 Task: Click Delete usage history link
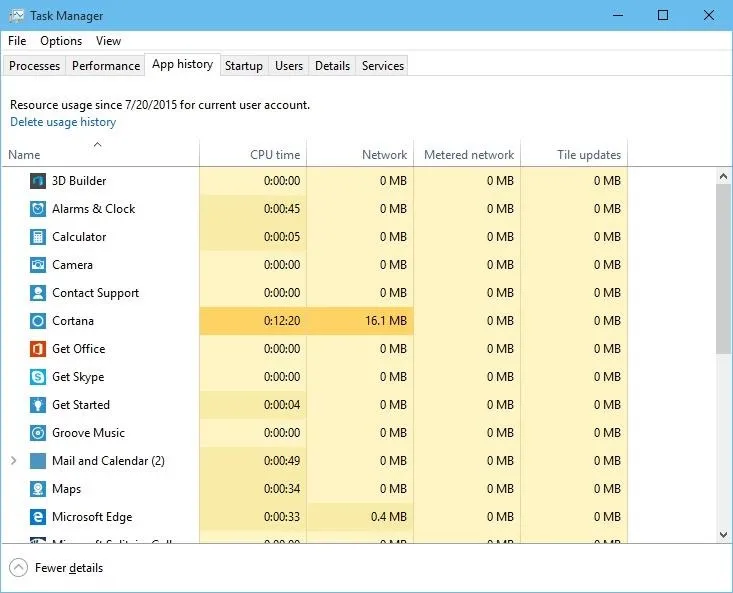63,122
